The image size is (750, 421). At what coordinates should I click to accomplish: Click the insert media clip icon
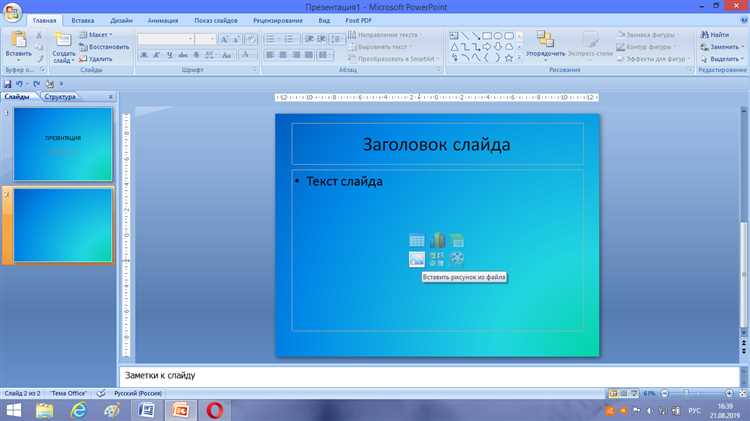click(457, 259)
